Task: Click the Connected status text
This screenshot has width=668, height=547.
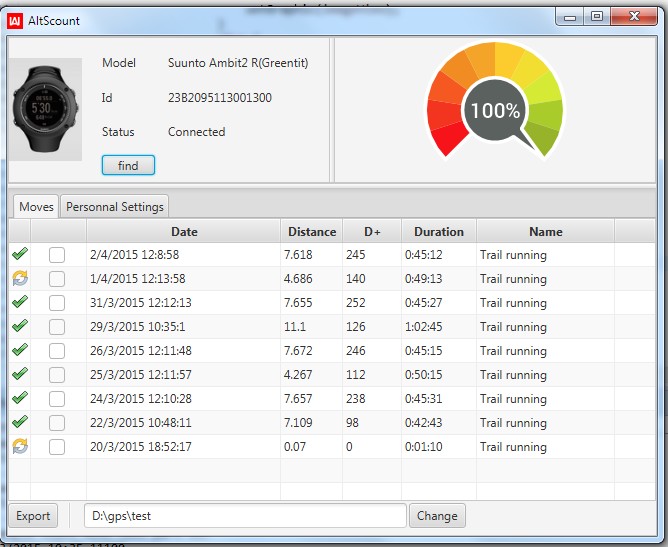Action: (x=196, y=132)
